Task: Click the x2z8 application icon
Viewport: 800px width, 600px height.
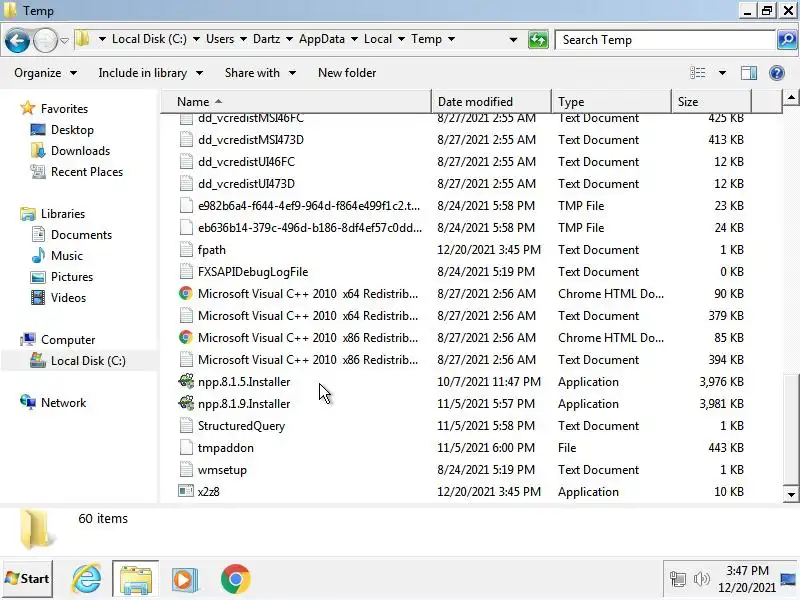Action: [186, 491]
